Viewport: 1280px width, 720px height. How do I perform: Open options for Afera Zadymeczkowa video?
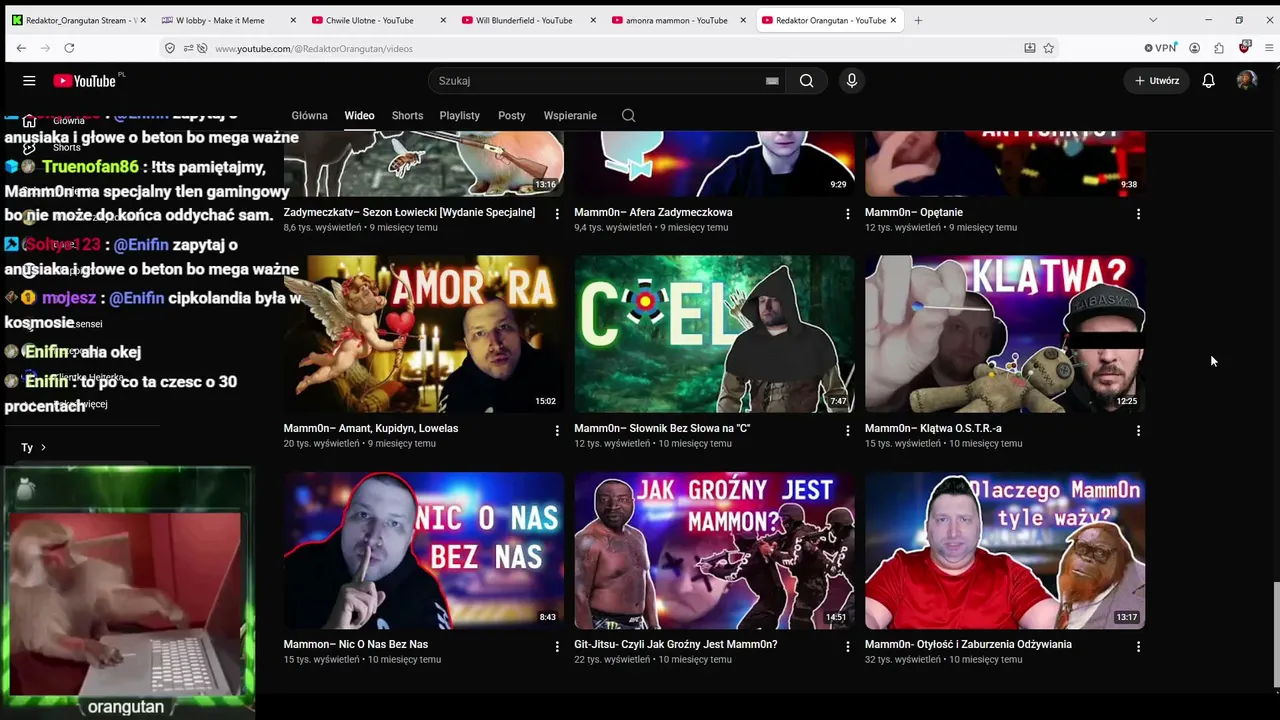pos(848,214)
